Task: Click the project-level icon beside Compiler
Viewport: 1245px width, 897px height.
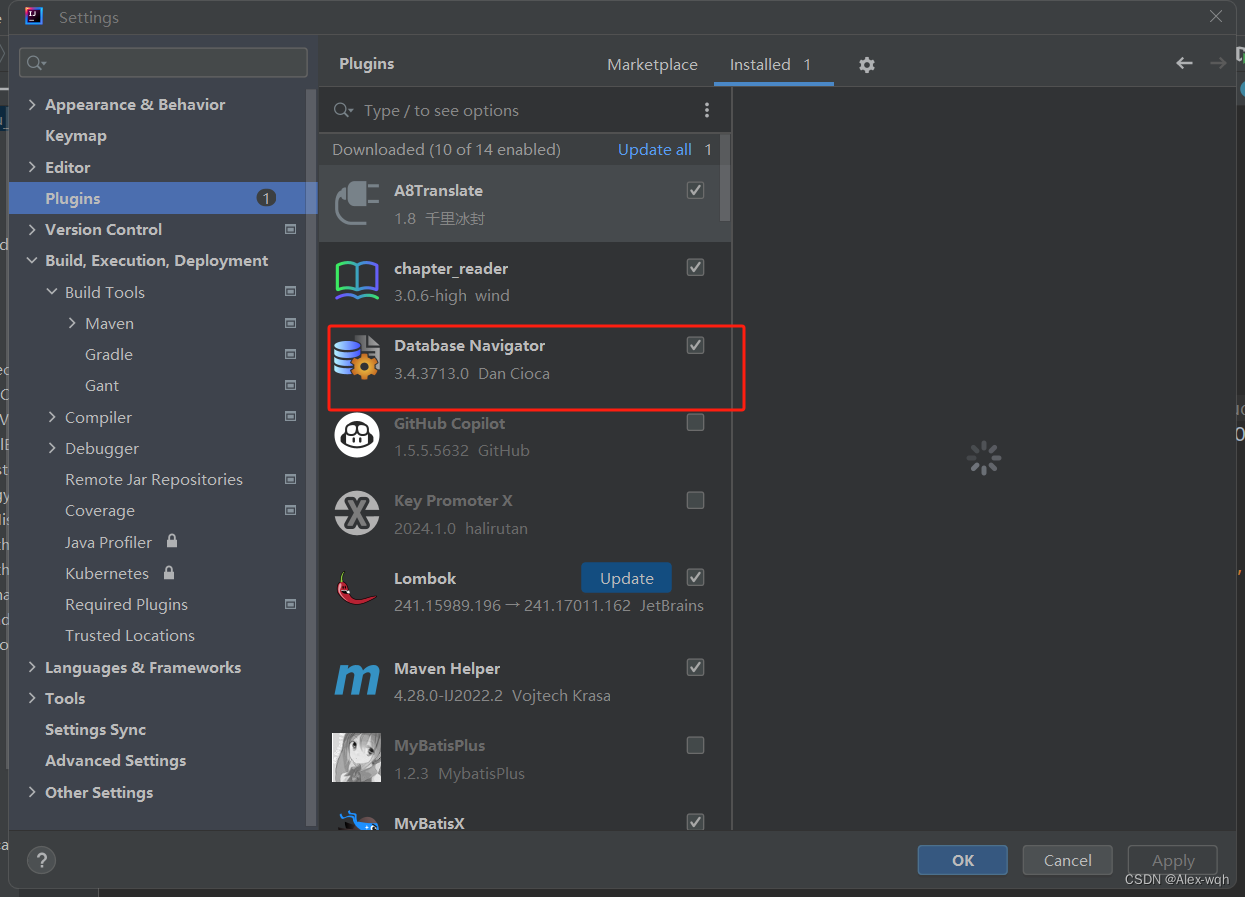Action: point(290,417)
